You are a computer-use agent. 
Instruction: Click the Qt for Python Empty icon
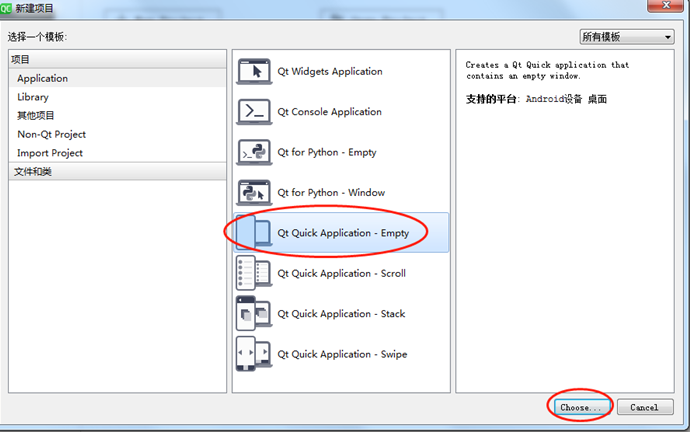tap(254, 152)
